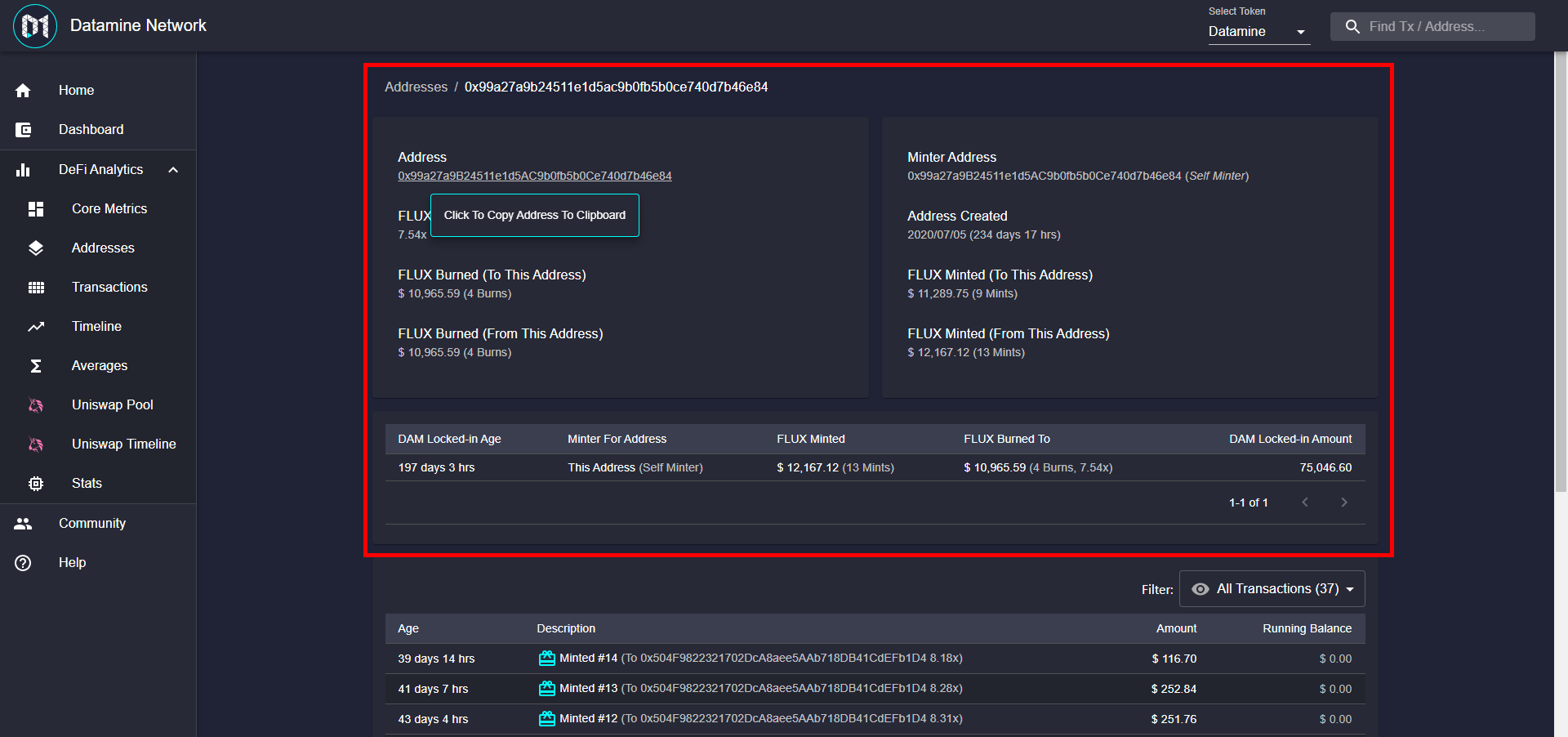Click the This Address (Self Minter) cell
This screenshot has width=1568, height=737.
[x=635, y=468]
